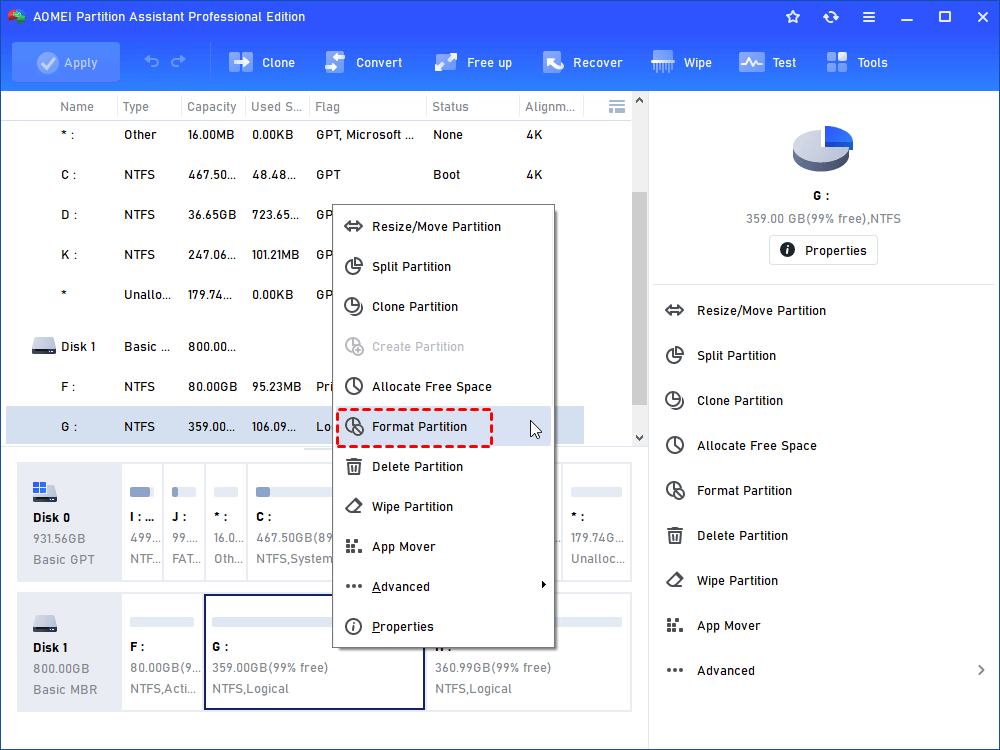Click Split Partition in right panel
Image resolution: width=1000 pixels, height=750 pixels.
click(x=721, y=356)
